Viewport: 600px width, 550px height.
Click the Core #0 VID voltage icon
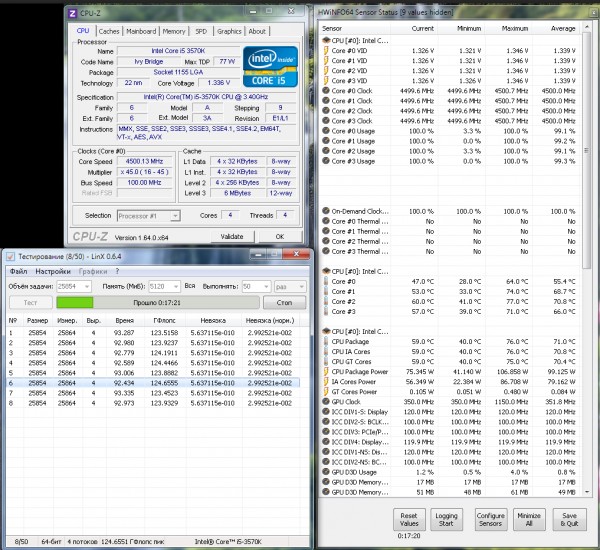pos(326,51)
